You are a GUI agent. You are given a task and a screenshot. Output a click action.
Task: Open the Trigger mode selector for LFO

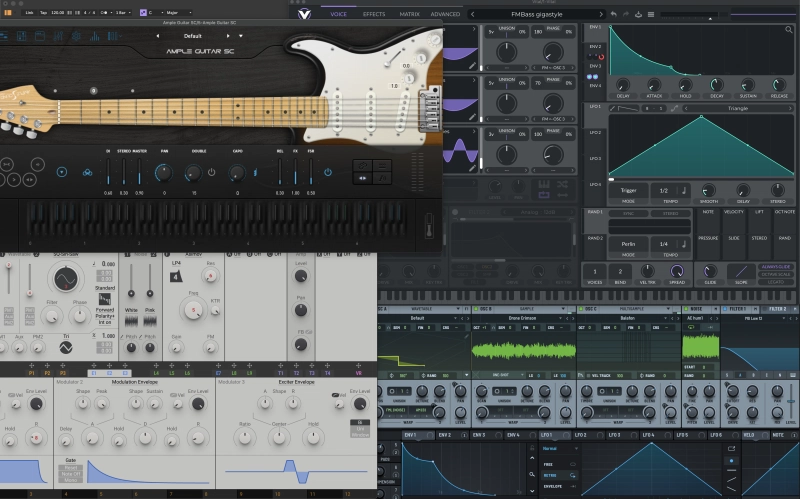(x=629, y=190)
